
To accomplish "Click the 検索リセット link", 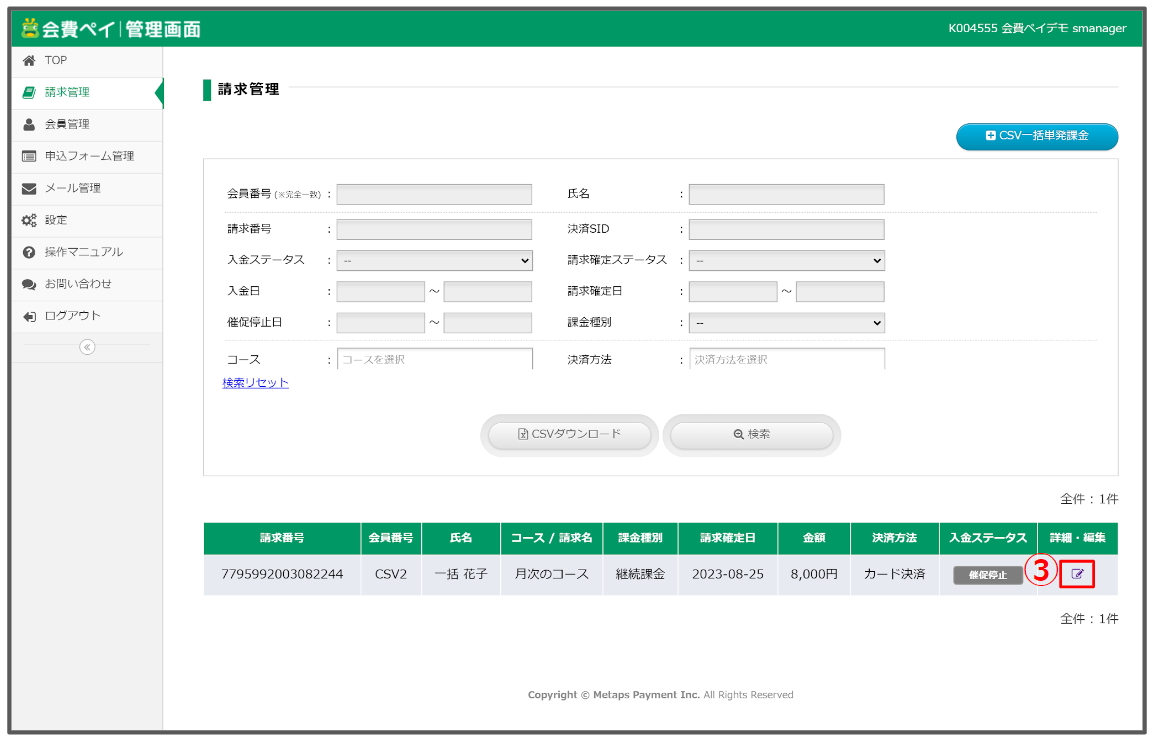I will 255,383.
